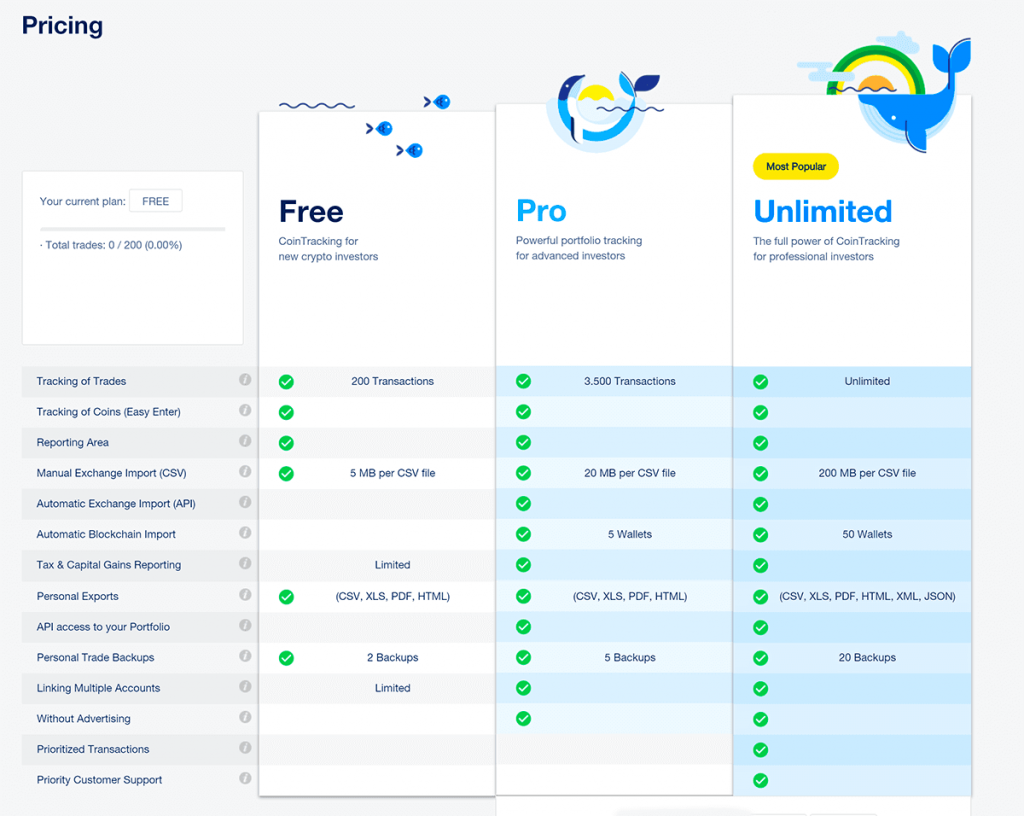Image resolution: width=1024 pixels, height=816 pixels.
Task: Select the Pro plan heading
Action: tap(541, 211)
